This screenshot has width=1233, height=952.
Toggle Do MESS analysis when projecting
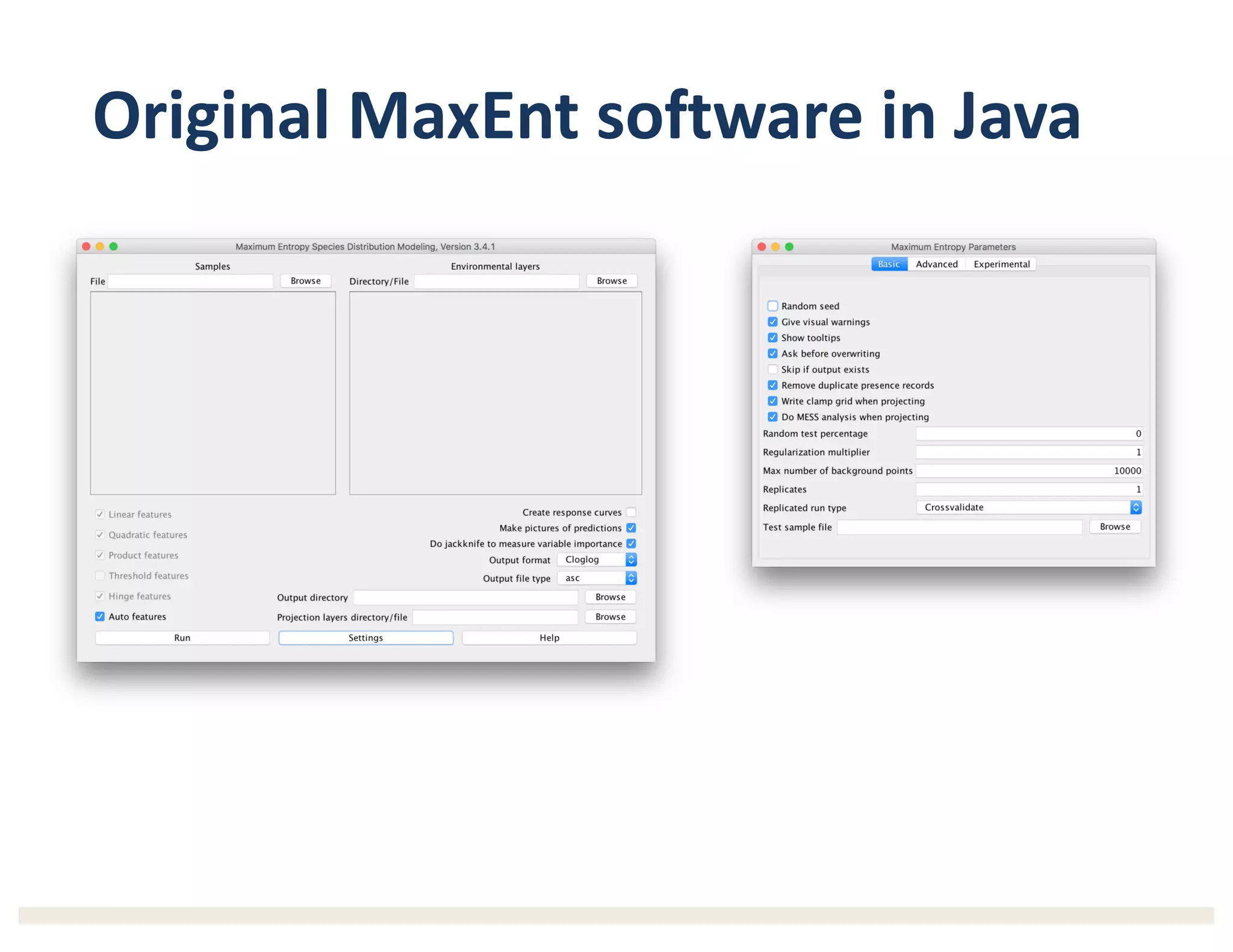[772, 417]
